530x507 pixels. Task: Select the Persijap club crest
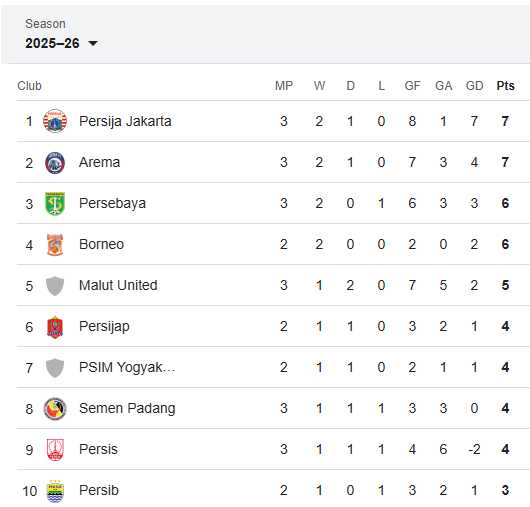click(x=55, y=327)
